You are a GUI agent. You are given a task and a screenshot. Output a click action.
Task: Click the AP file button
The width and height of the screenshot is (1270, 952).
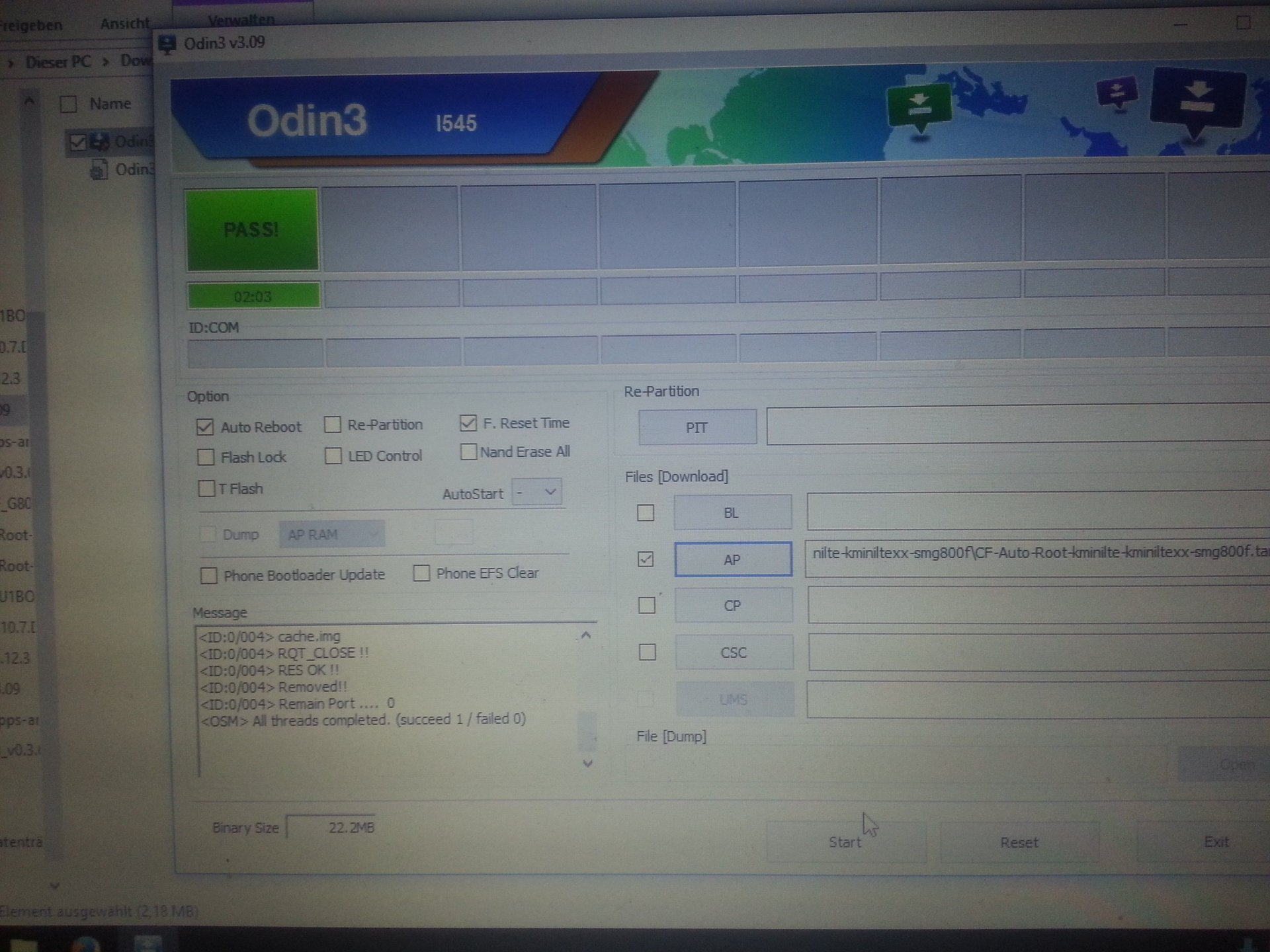pos(733,559)
